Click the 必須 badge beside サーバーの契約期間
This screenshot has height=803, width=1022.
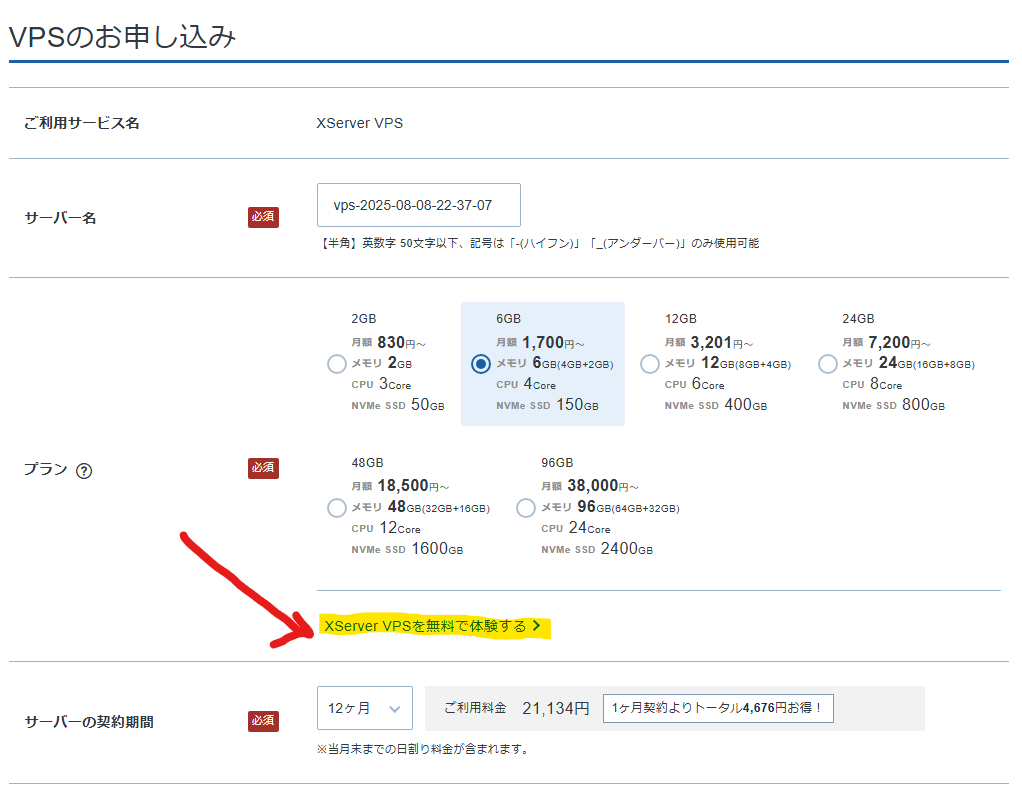coord(263,721)
